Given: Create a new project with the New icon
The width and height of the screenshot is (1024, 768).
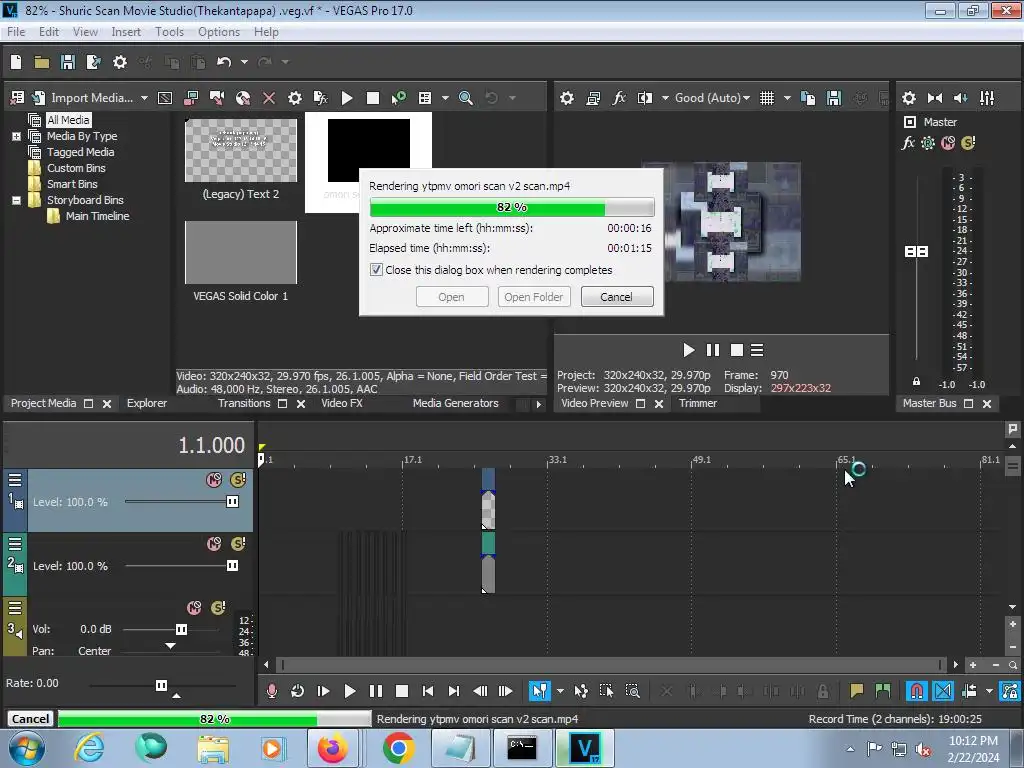Looking at the screenshot, I should click(16, 62).
